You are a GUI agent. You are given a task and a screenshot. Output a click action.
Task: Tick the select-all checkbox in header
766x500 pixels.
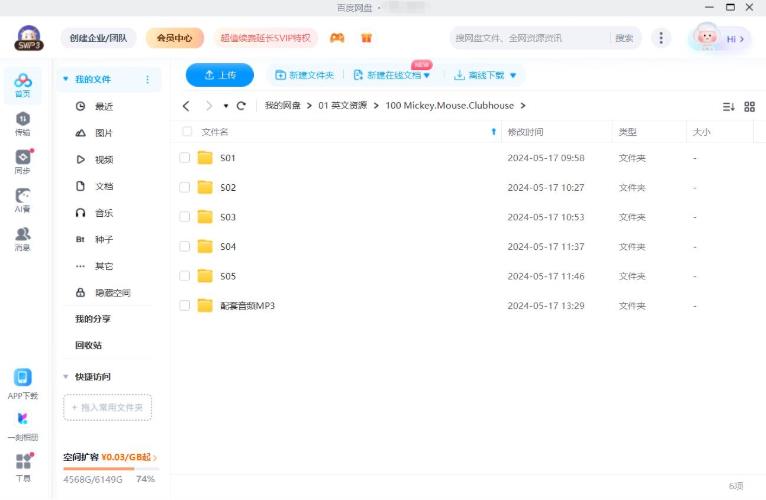click(187, 131)
